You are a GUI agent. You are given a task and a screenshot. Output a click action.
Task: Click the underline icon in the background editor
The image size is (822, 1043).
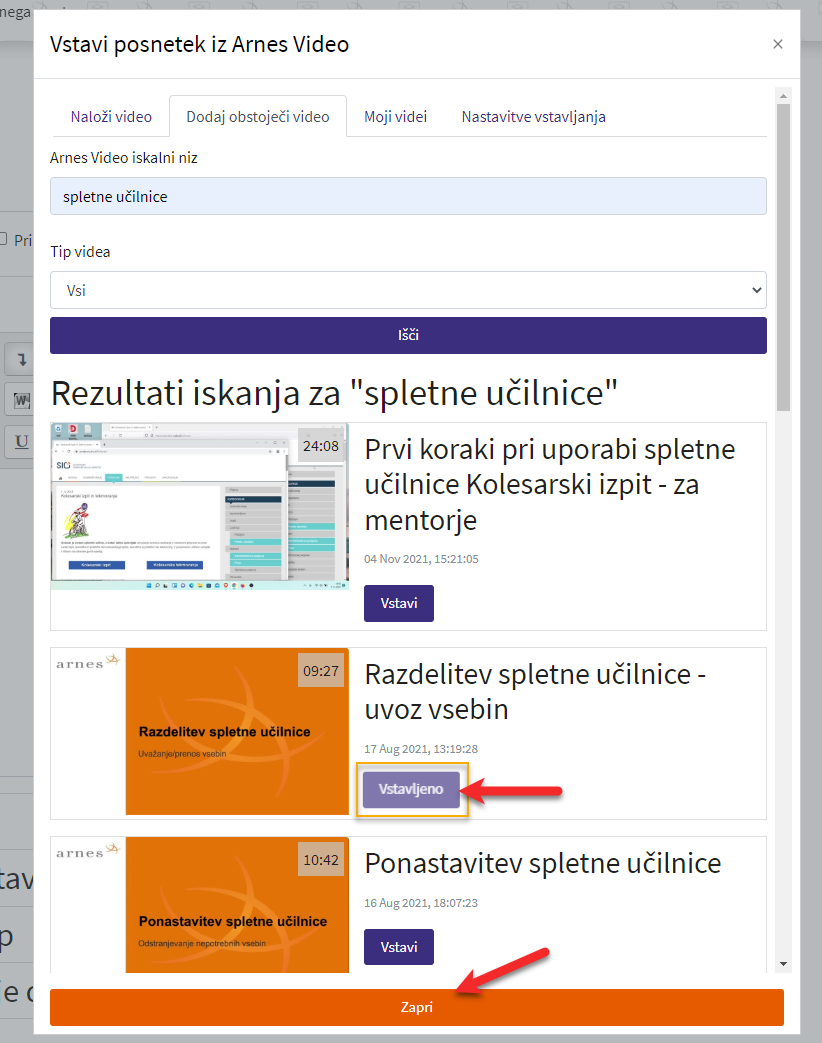click(21, 442)
